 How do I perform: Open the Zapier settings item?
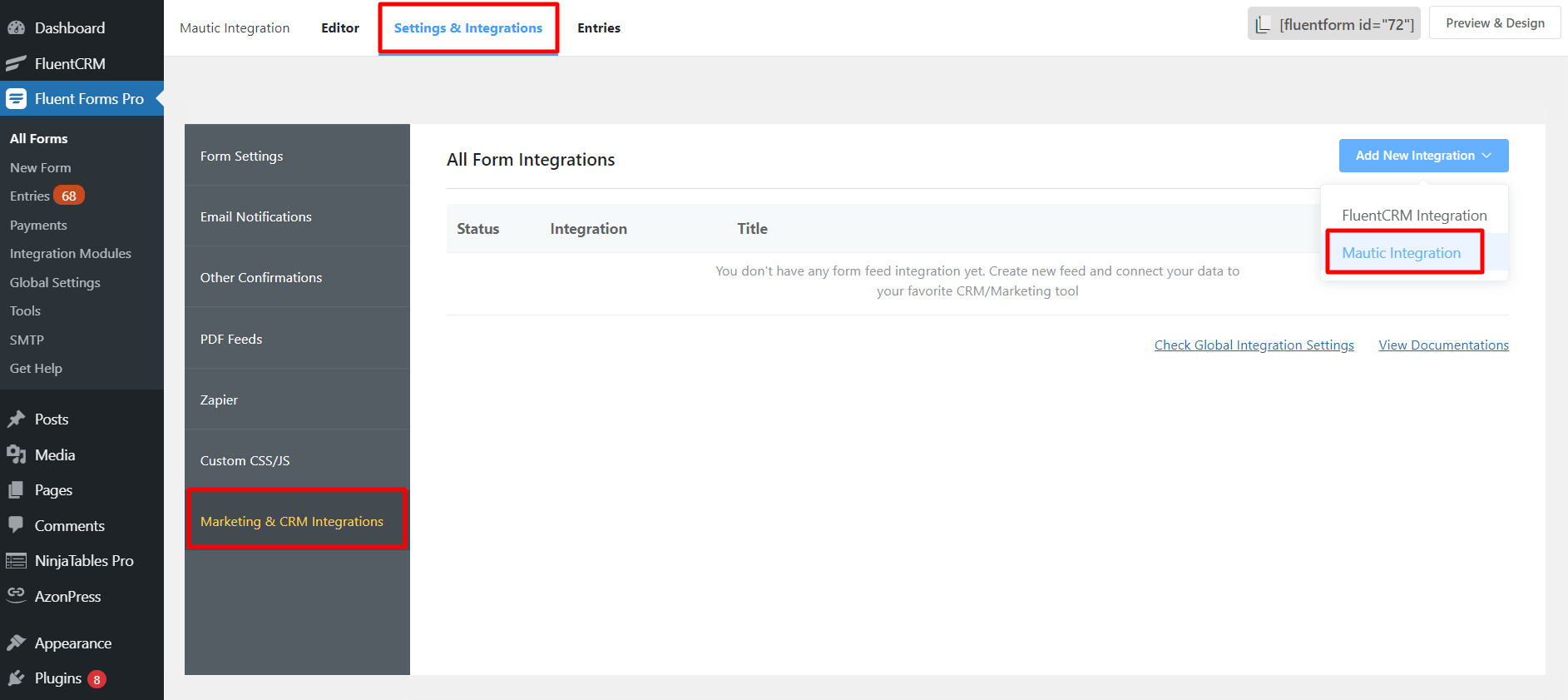[297, 400]
